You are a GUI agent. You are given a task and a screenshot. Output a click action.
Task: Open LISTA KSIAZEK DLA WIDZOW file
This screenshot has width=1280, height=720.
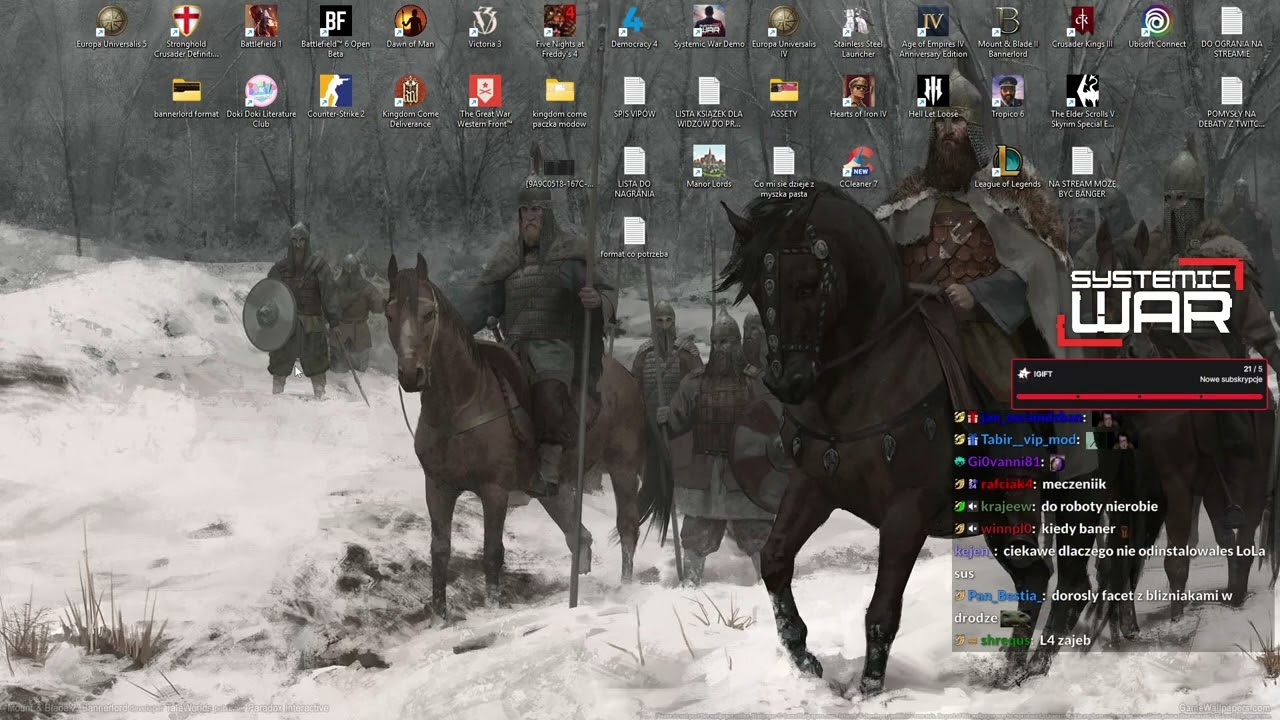[709, 102]
